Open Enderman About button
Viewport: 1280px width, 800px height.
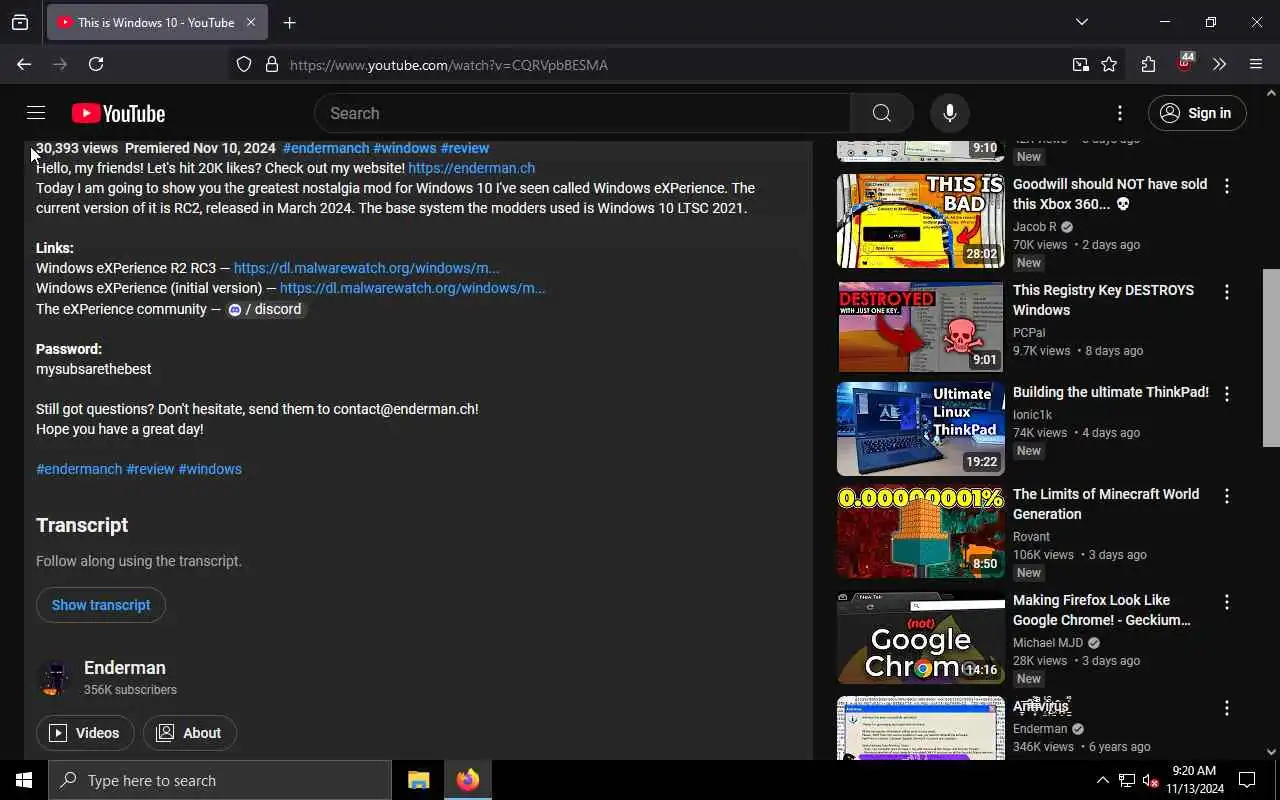pos(190,733)
